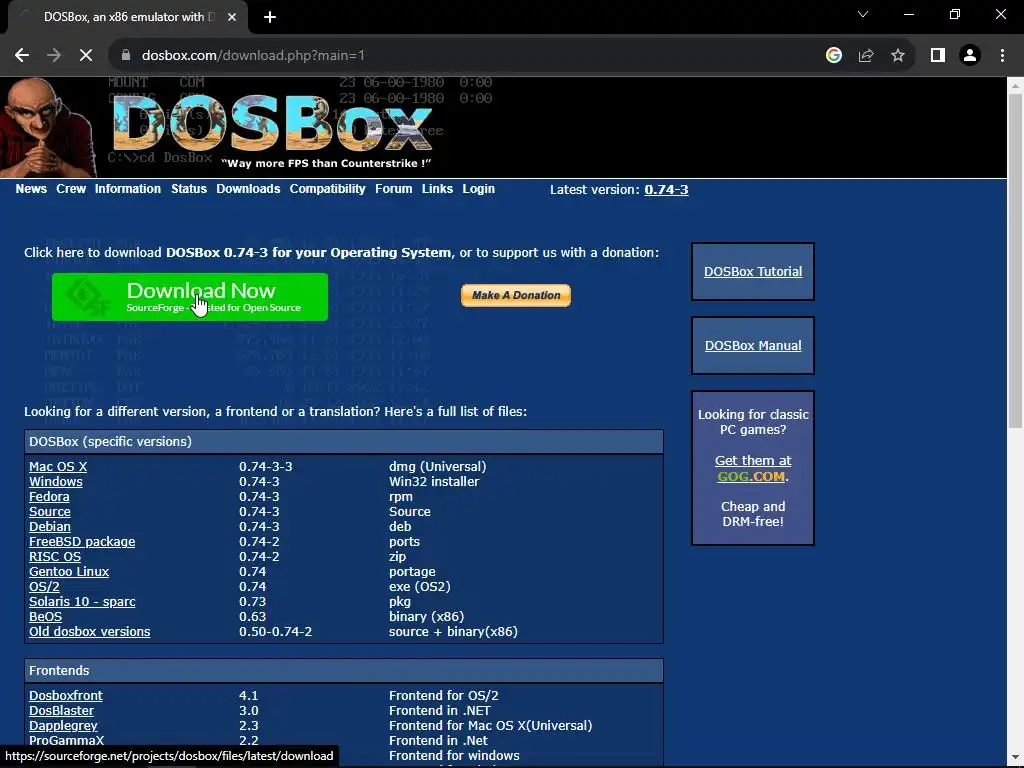Open the BeOS download link
This screenshot has width=1024, height=768.
pos(45,616)
